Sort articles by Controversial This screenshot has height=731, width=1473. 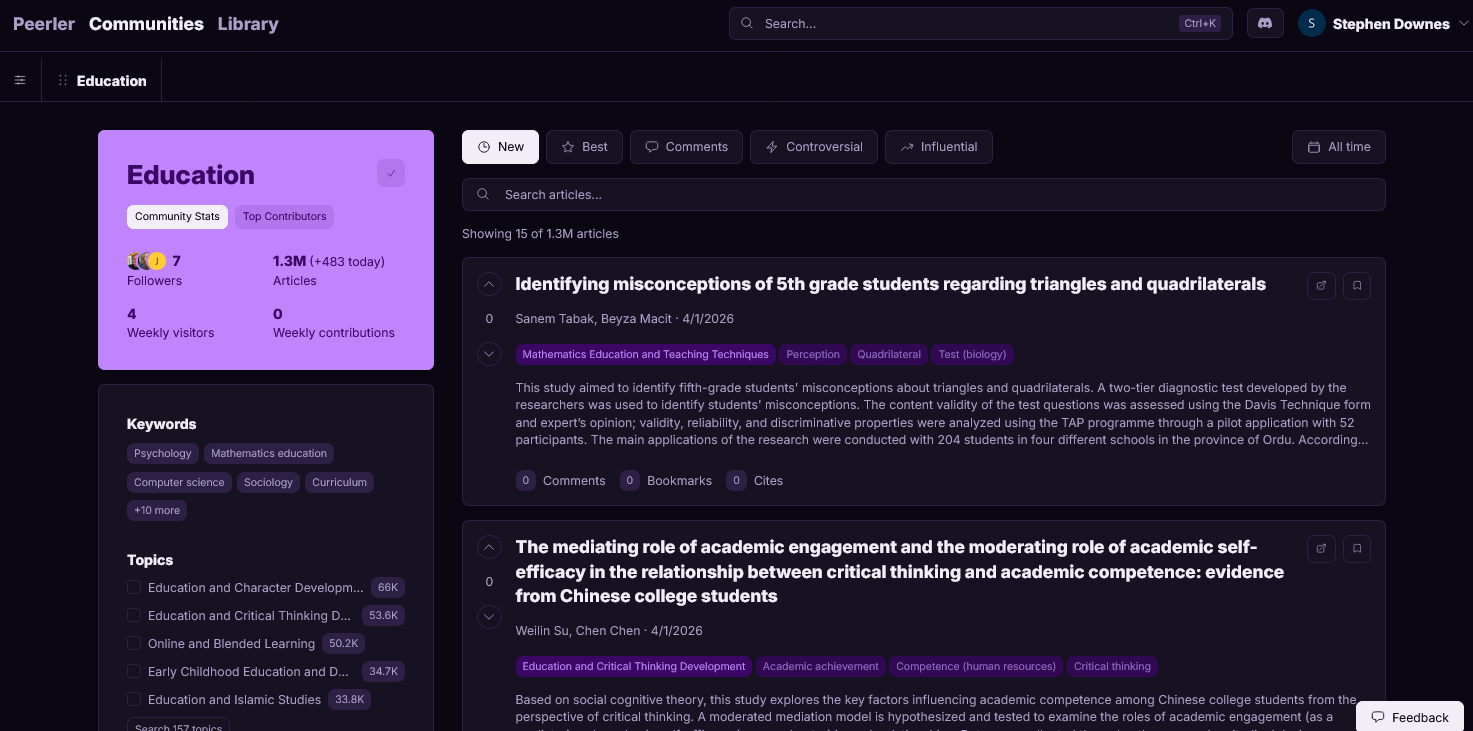tap(813, 147)
